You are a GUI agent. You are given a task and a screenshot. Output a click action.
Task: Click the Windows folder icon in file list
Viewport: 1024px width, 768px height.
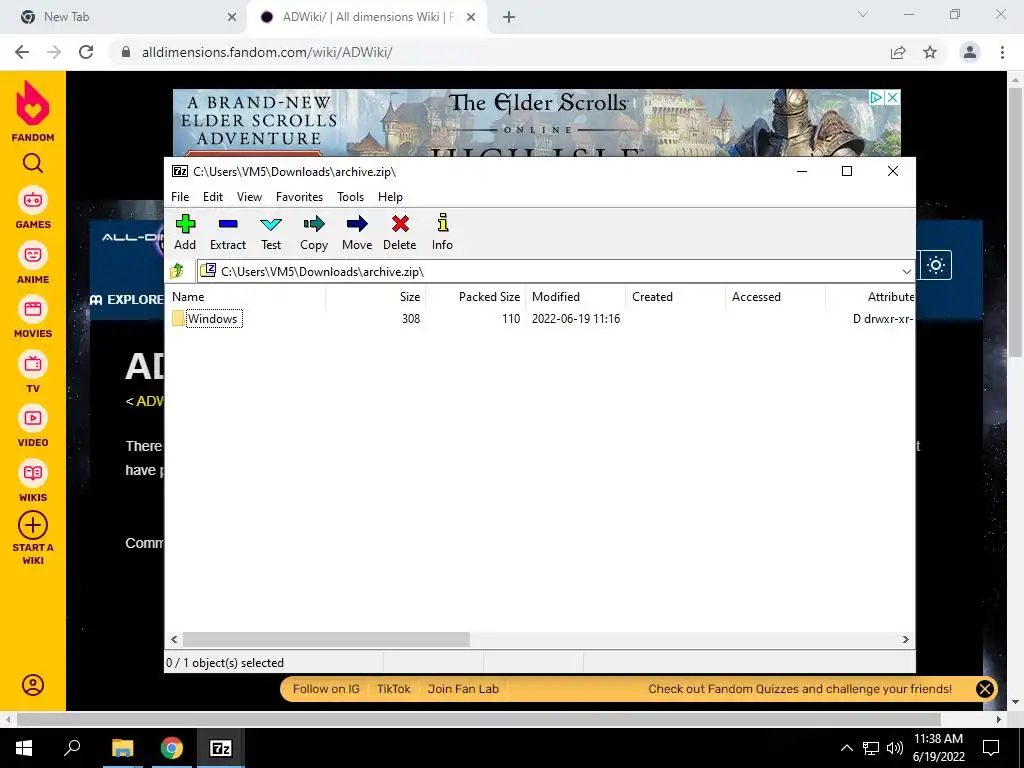(x=178, y=319)
